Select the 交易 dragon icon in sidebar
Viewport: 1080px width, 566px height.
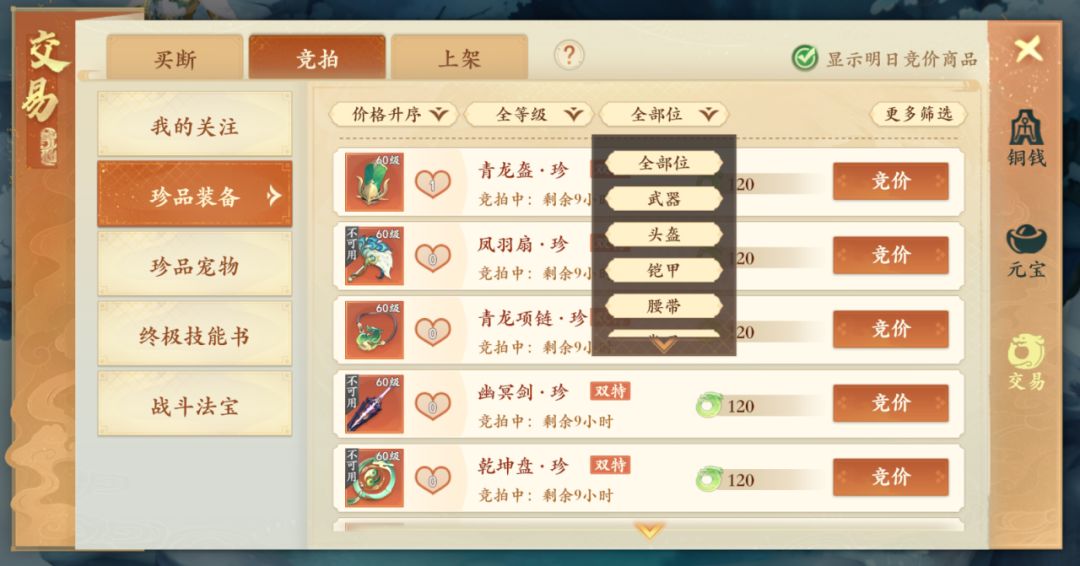(x=1026, y=362)
